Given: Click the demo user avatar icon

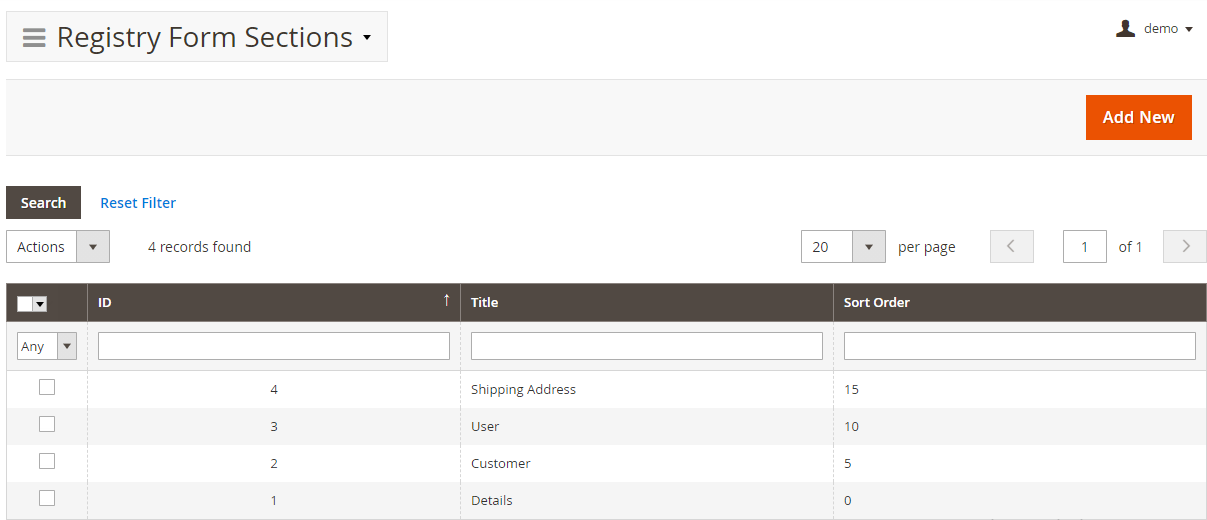Looking at the screenshot, I should click(x=1125, y=29).
